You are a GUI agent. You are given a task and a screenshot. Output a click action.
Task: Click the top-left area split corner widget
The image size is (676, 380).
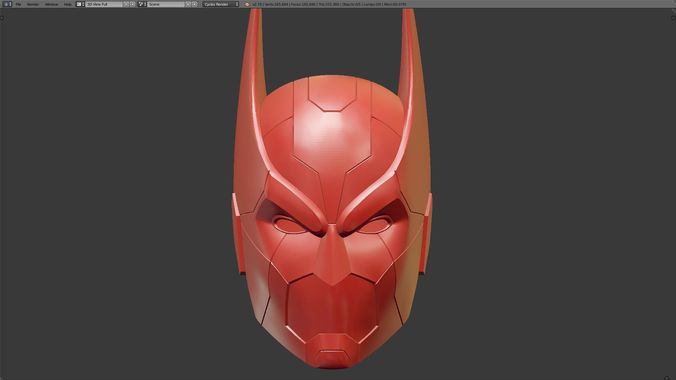[2, 18]
